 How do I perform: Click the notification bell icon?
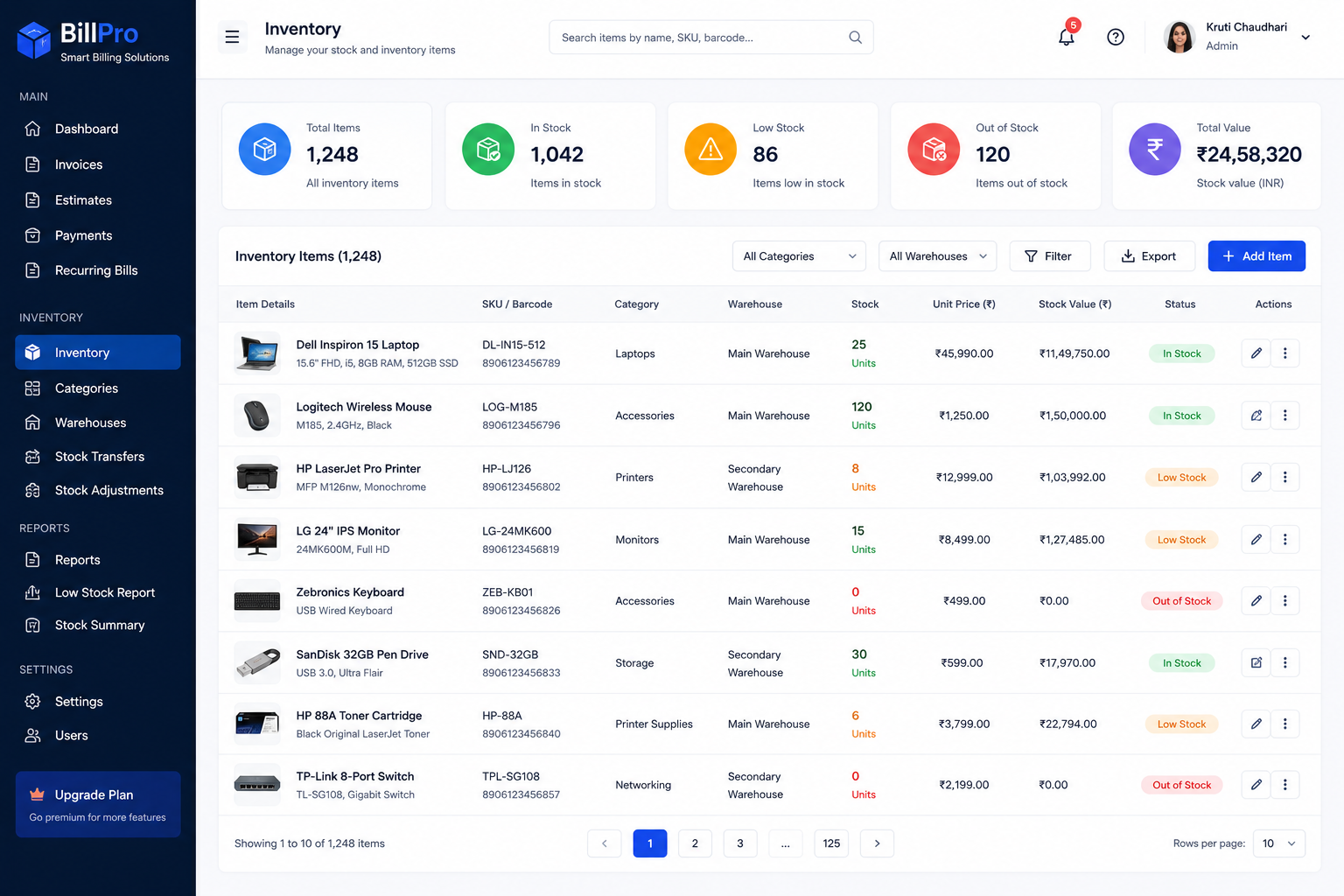click(x=1066, y=37)
